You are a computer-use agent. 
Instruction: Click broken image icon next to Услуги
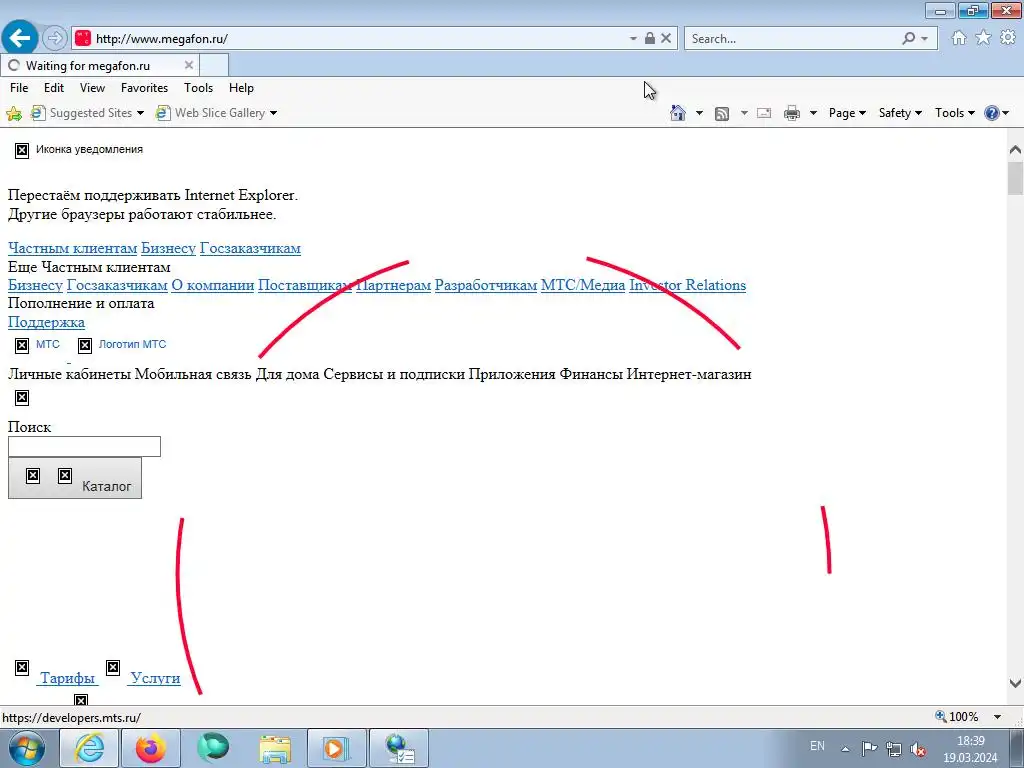point(113,667)
